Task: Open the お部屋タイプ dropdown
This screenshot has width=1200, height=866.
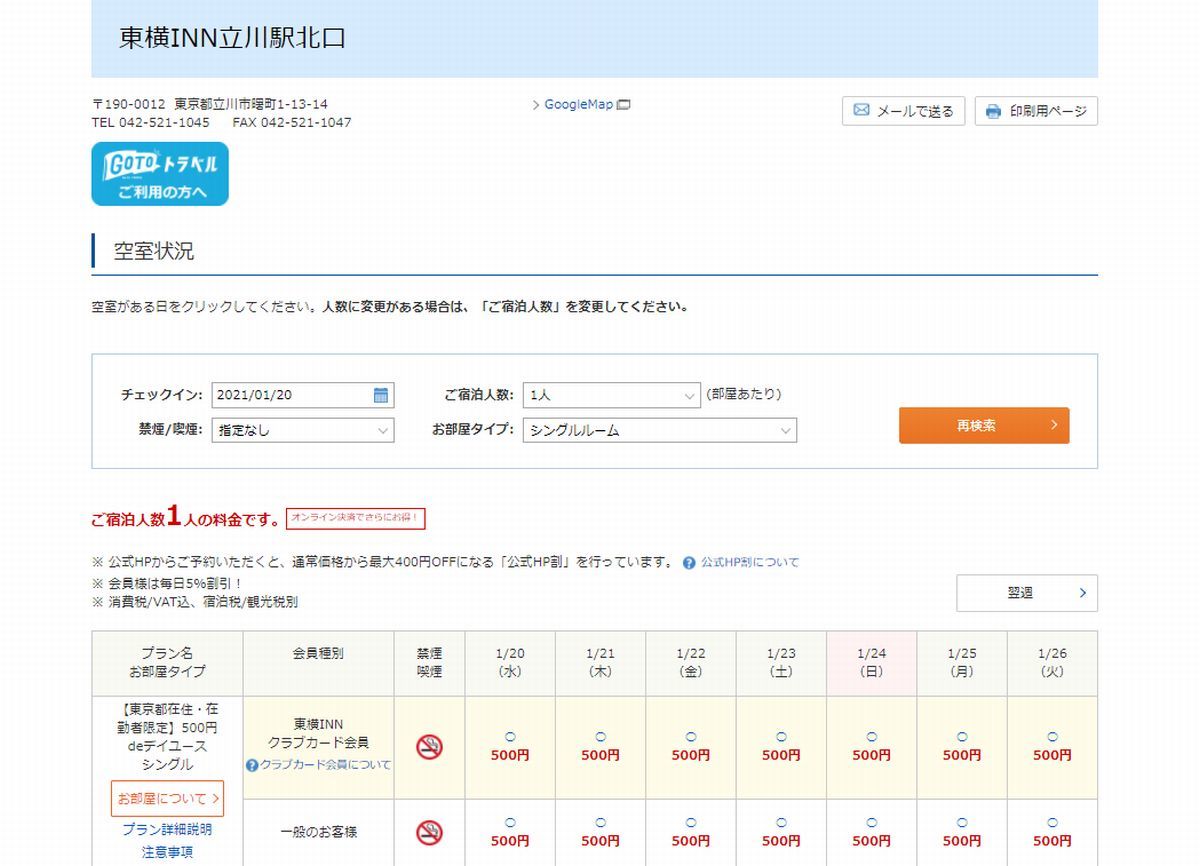Action: click(x=660, y=430)
